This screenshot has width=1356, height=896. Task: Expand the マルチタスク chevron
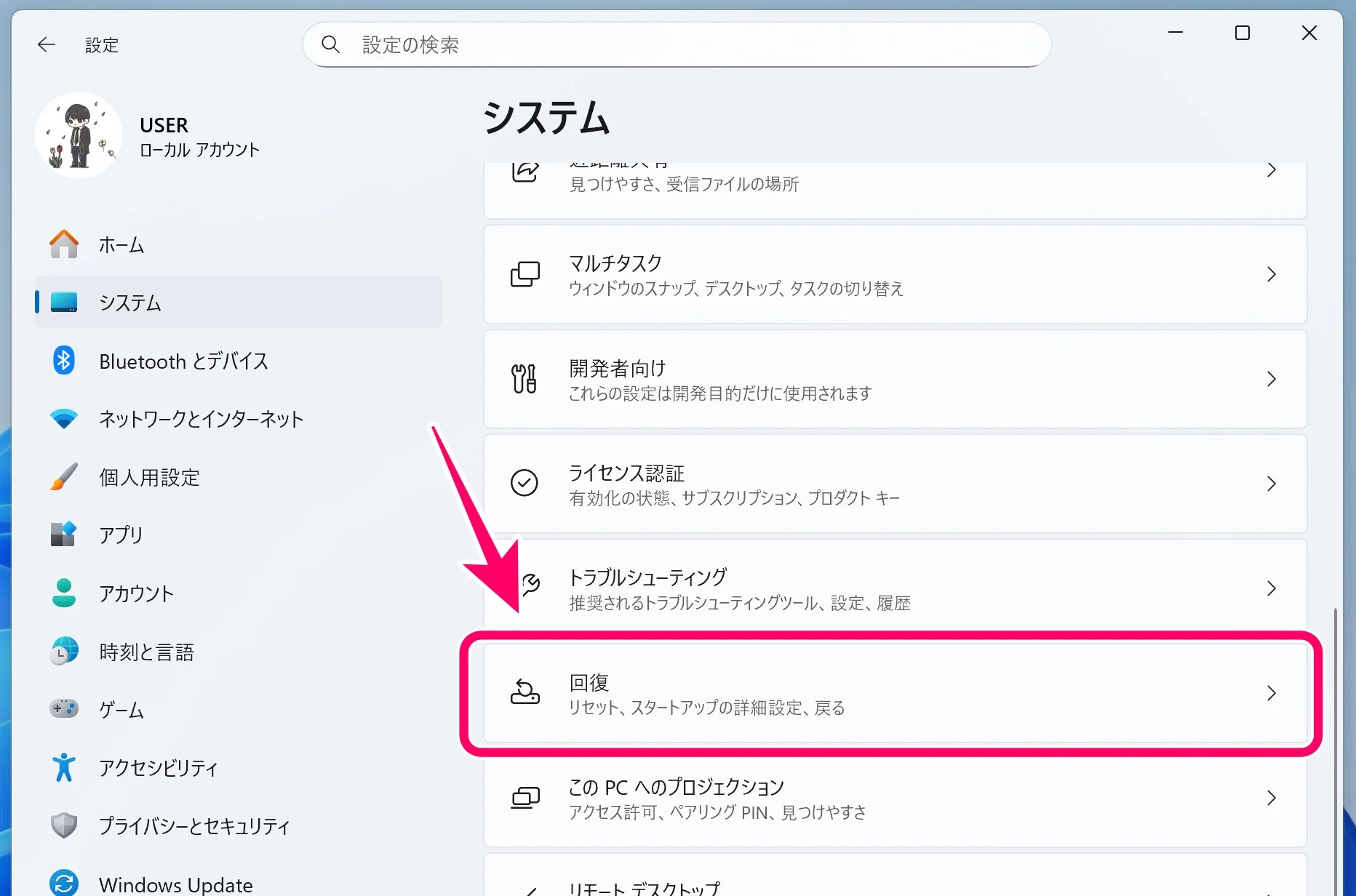[x=1272, y=274]
